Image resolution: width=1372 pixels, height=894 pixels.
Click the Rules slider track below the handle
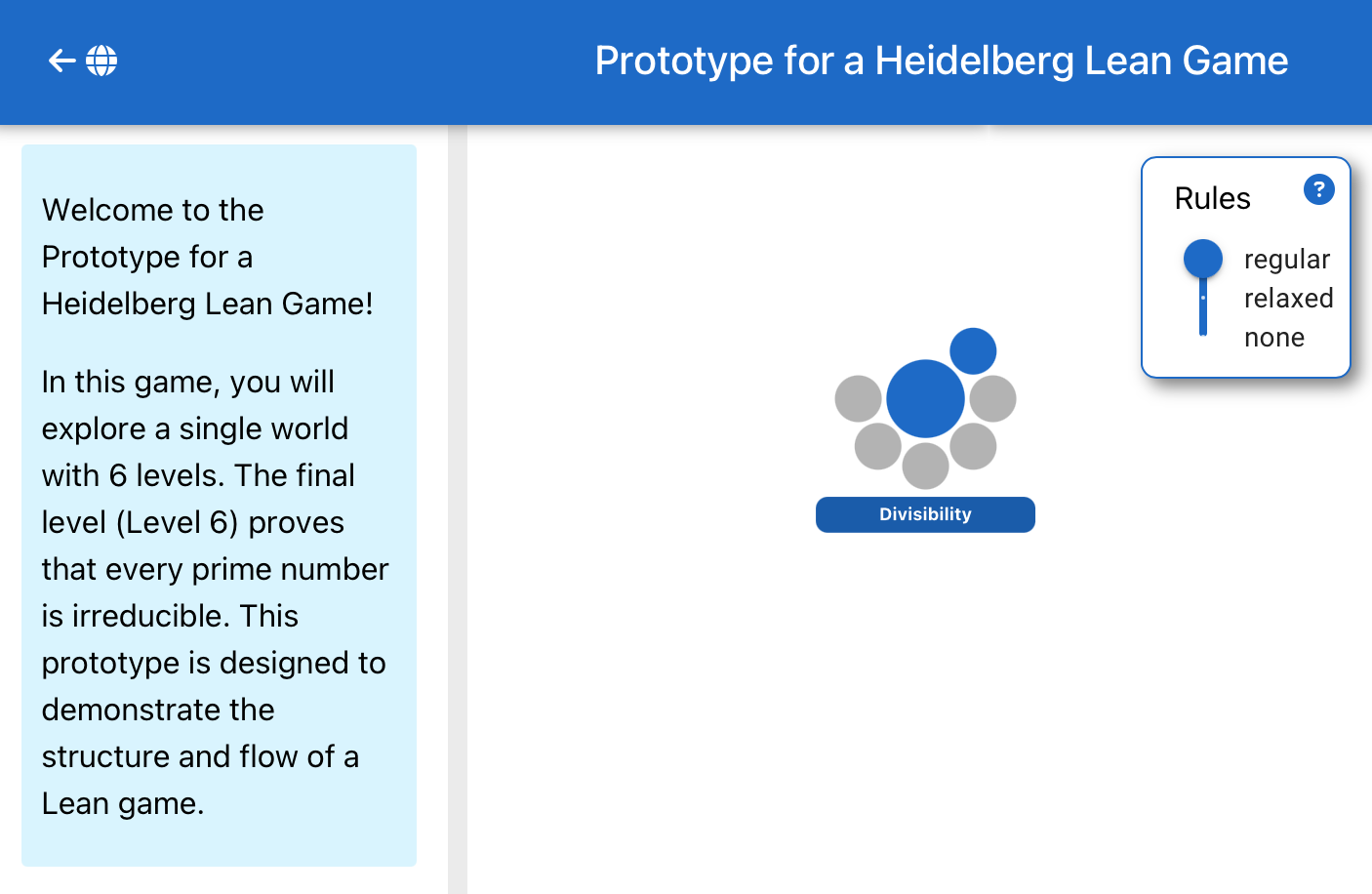(1203, 312)
